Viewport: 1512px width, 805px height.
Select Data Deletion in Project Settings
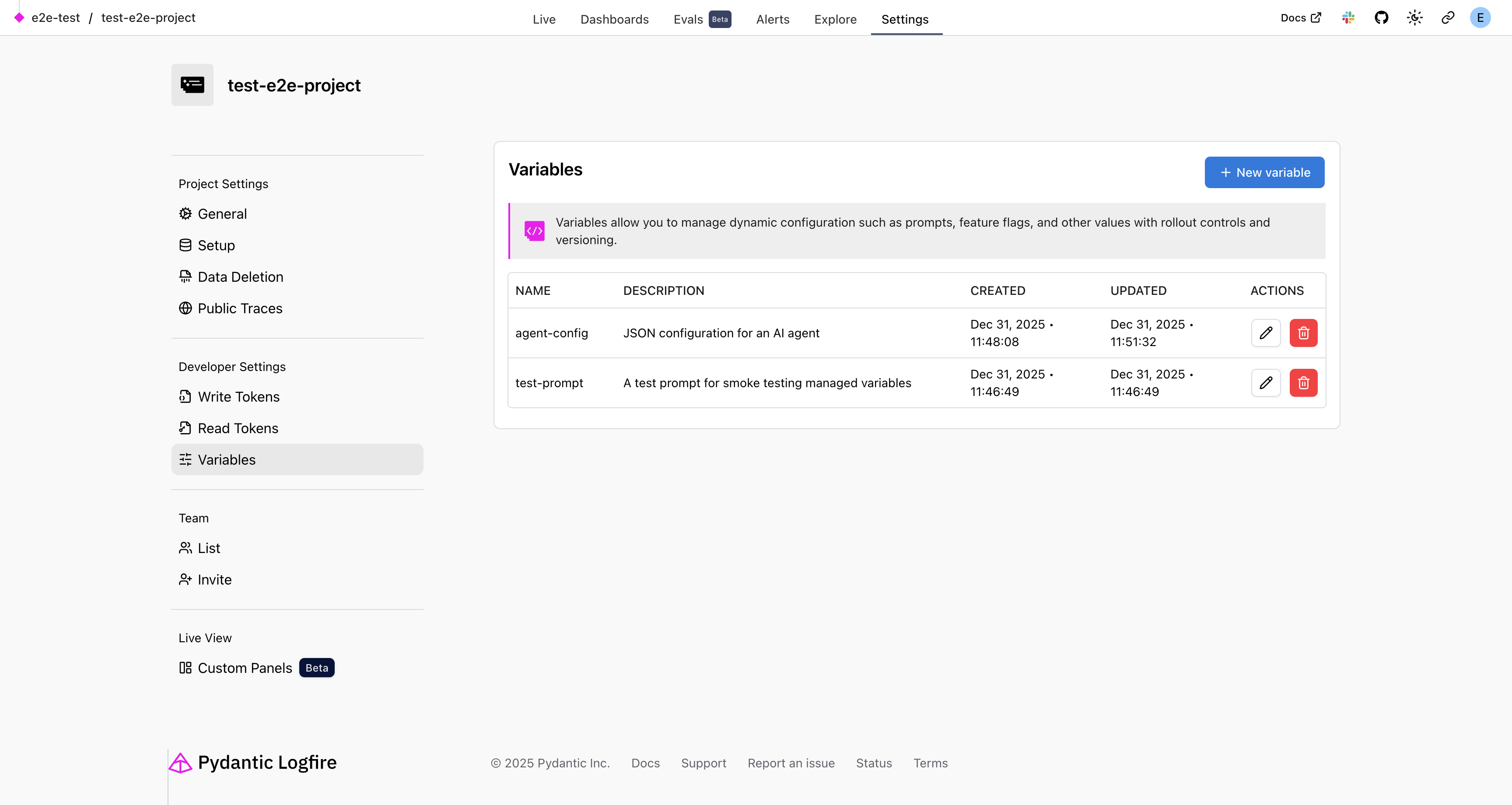(x=240, y=277)
